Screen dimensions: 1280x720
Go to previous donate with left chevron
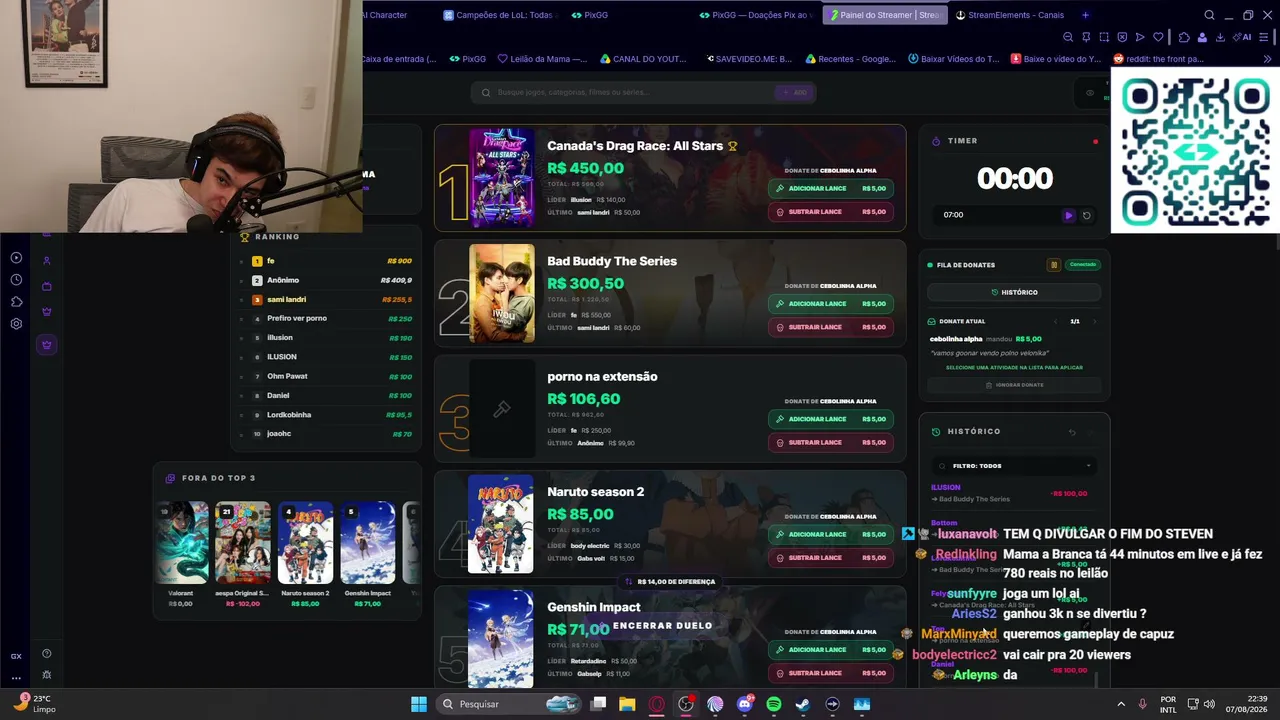1057,321
